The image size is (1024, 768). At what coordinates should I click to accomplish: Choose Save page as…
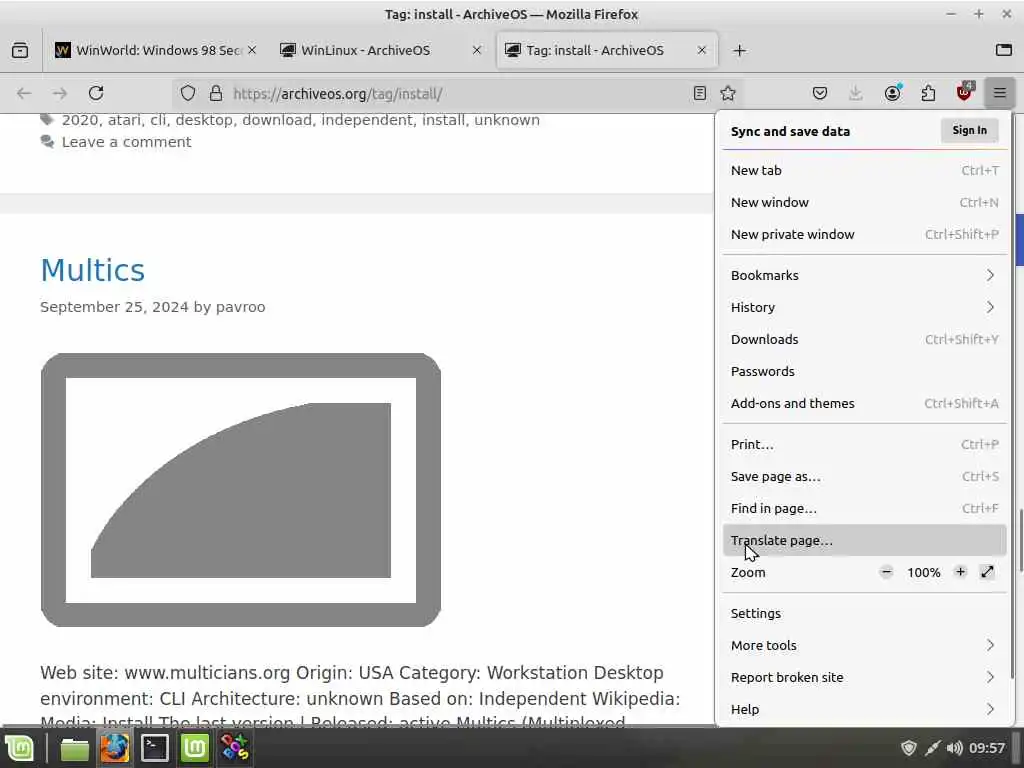[864, 477]
